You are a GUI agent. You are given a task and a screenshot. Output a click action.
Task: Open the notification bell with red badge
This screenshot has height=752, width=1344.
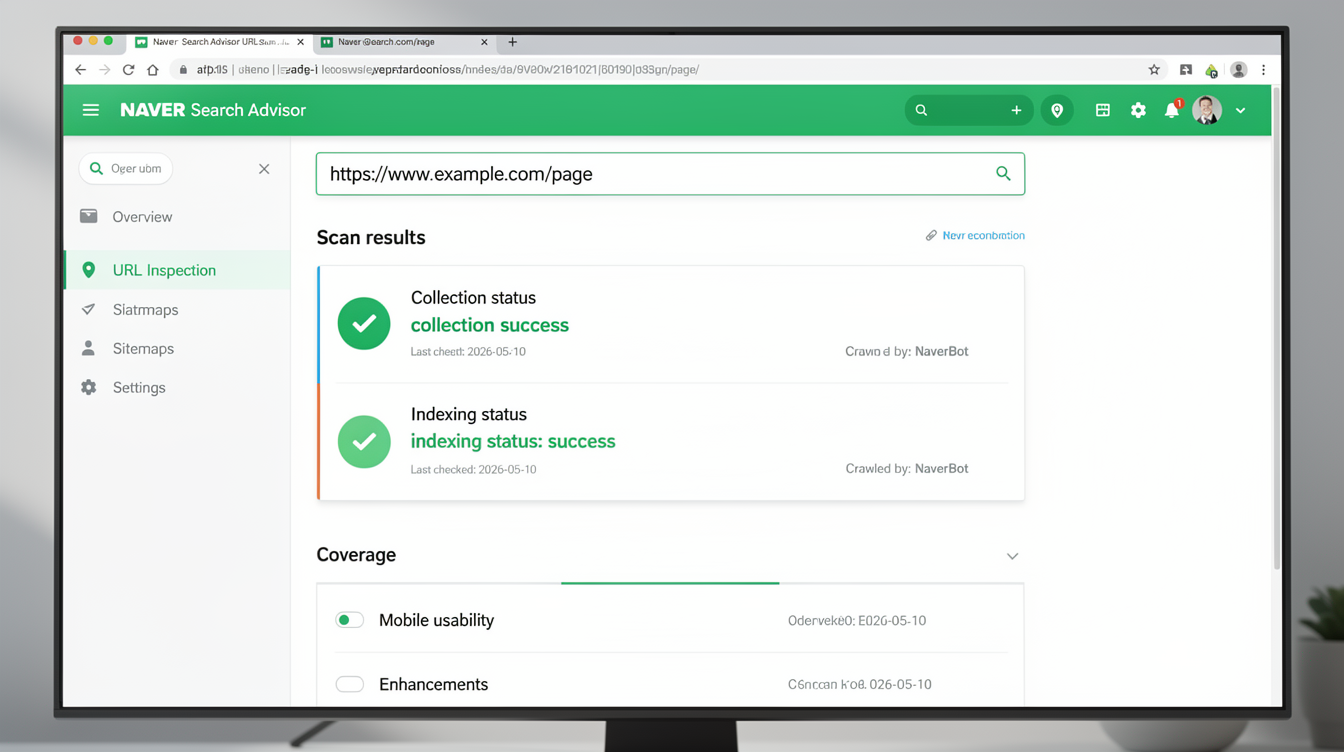(x=1172, y=109)
